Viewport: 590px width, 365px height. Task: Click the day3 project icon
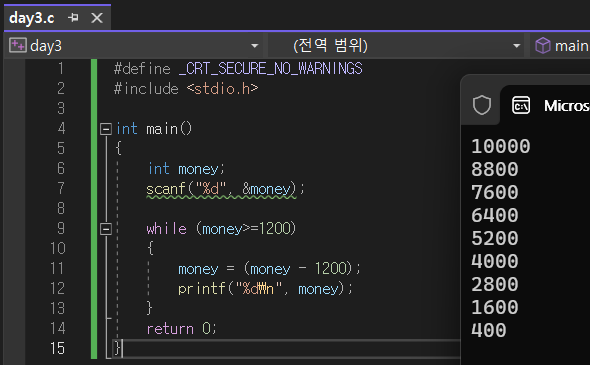17,46
